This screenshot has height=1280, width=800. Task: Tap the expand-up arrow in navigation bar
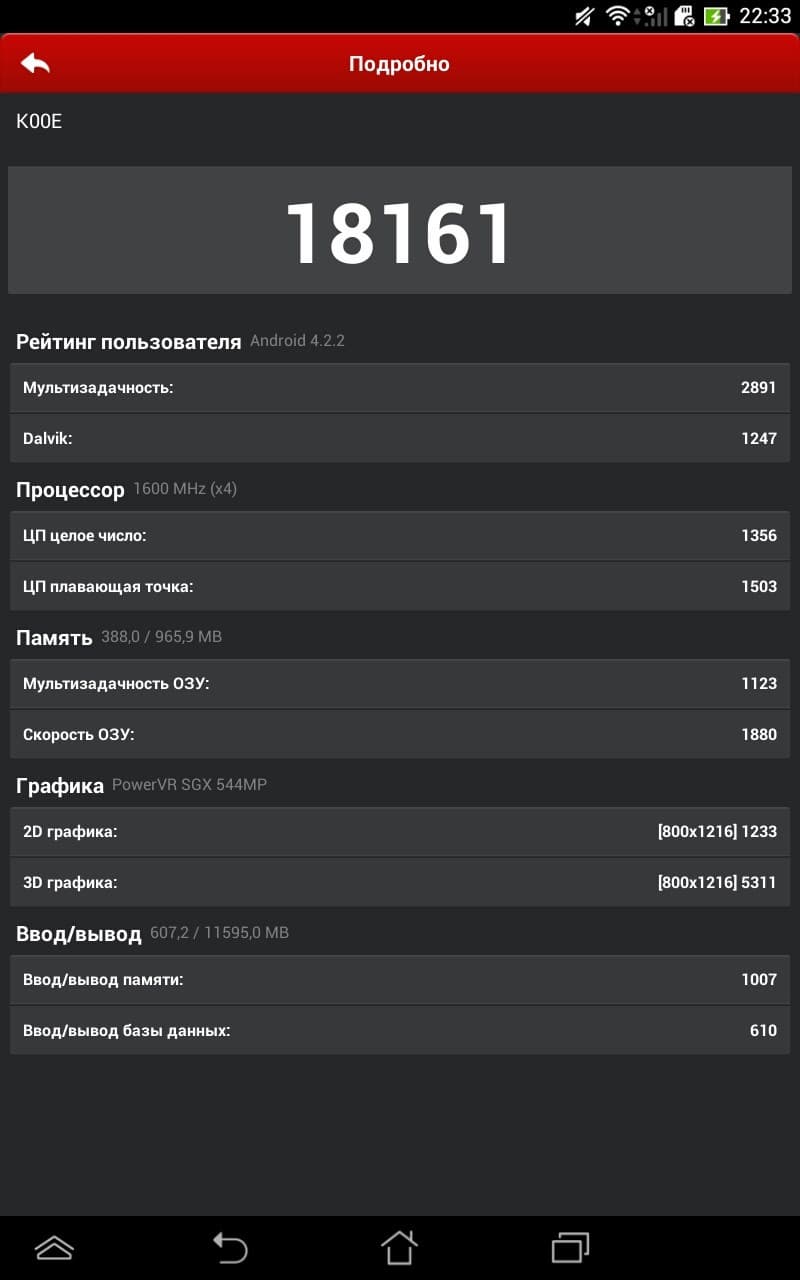coord(54,1247)
